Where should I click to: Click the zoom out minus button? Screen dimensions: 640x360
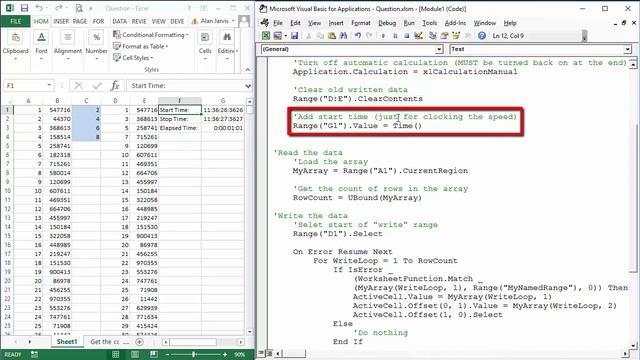click(168, 354)
